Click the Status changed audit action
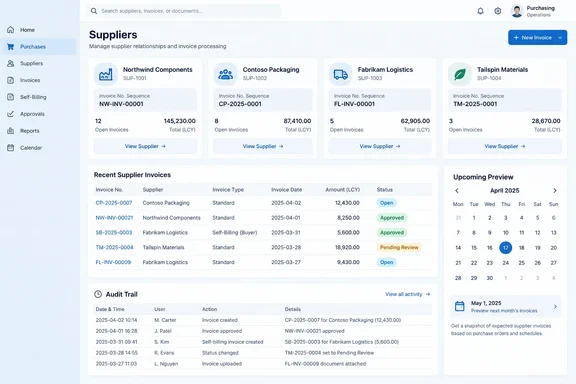 point(220,353)
